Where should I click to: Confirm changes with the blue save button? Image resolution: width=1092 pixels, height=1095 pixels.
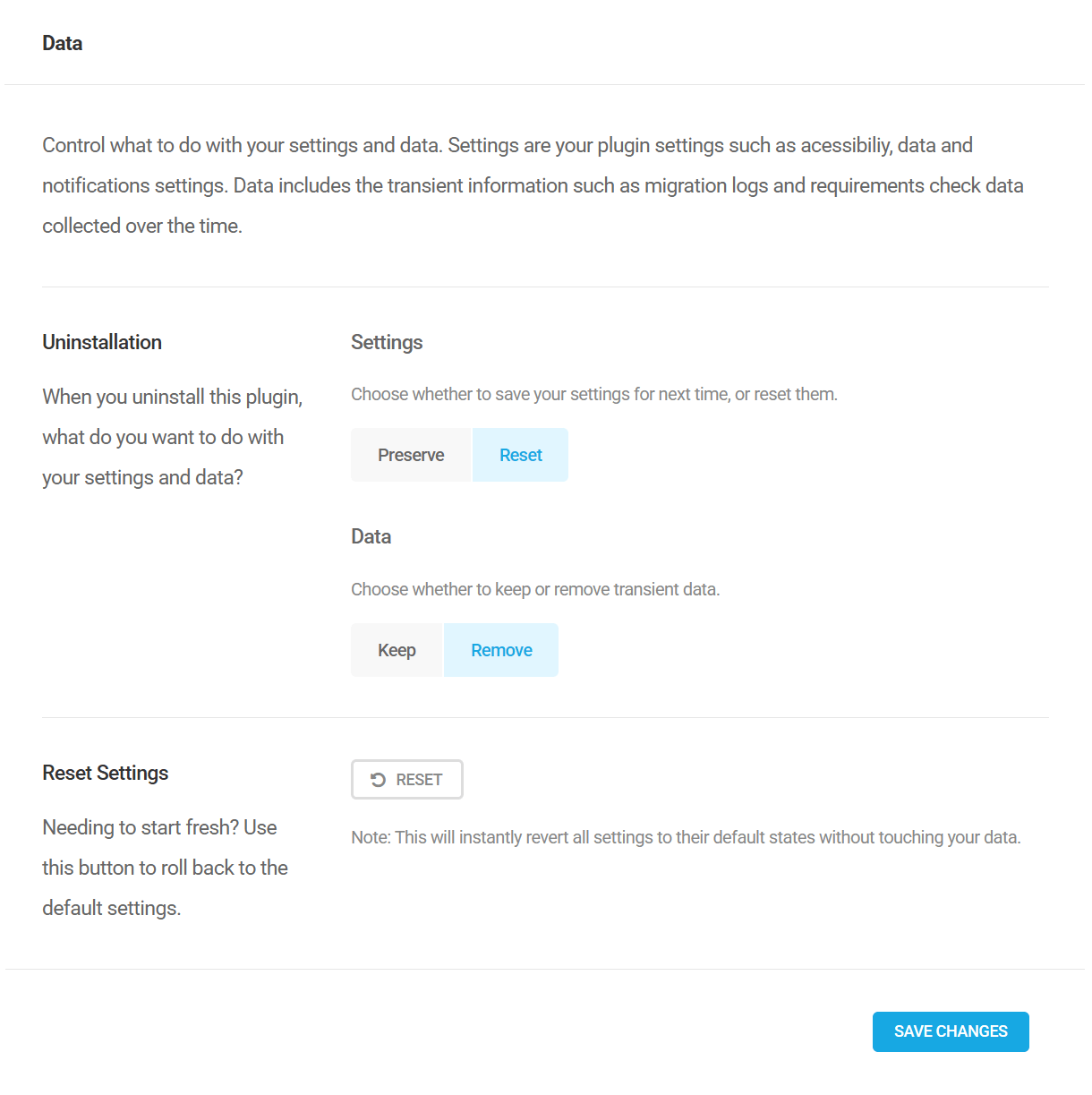point(951,1031)
